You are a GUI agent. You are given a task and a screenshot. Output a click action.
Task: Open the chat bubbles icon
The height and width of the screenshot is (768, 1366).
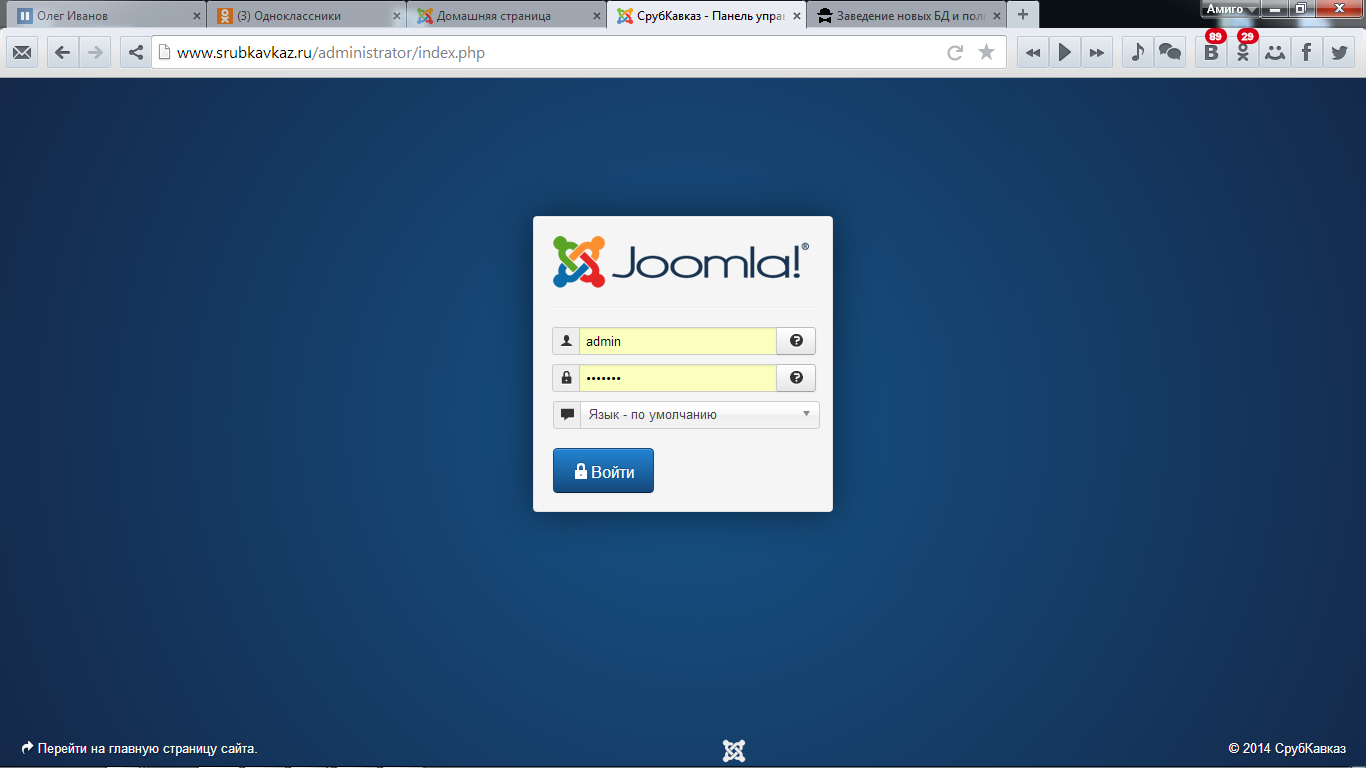click(x=1169, y=53)
